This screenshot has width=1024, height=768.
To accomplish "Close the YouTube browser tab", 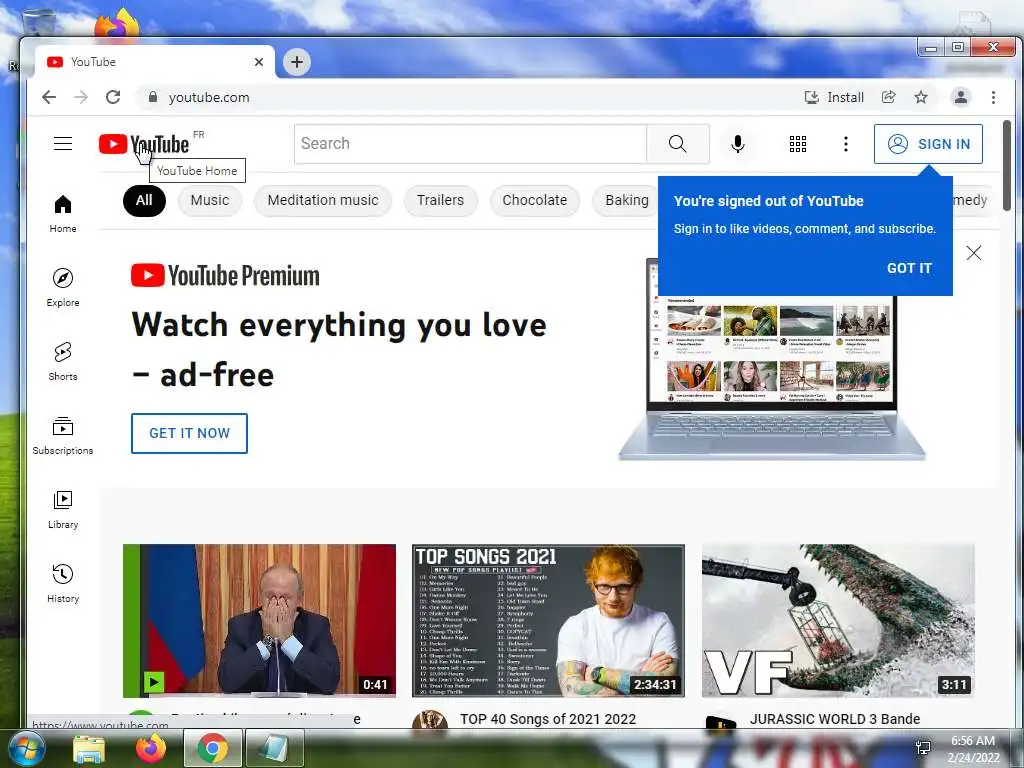I will point(259,62).
